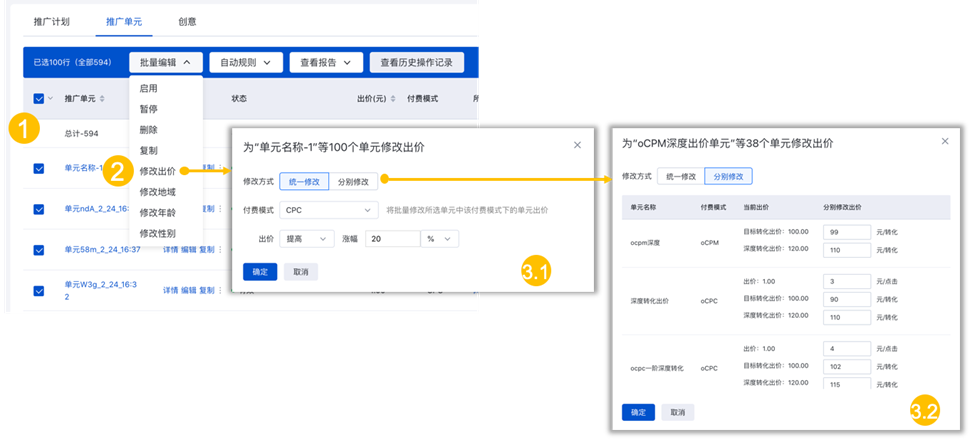The height and width of the screenshot is (440, 970).
Task: Uncheck the 单元58m_2_24_16:37 row checkbox
Action: coord(38,250)
